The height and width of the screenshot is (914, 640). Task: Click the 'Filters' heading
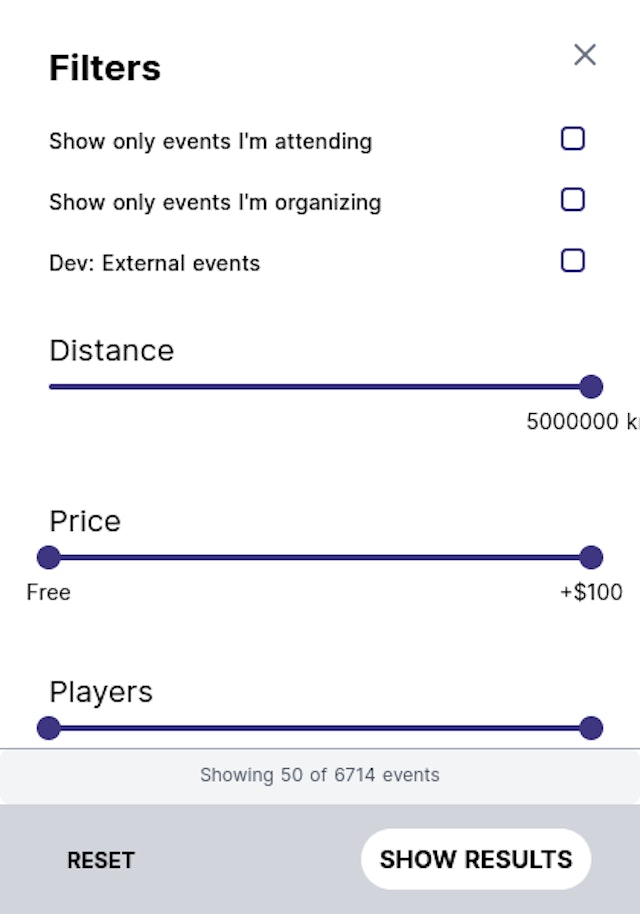105,69
